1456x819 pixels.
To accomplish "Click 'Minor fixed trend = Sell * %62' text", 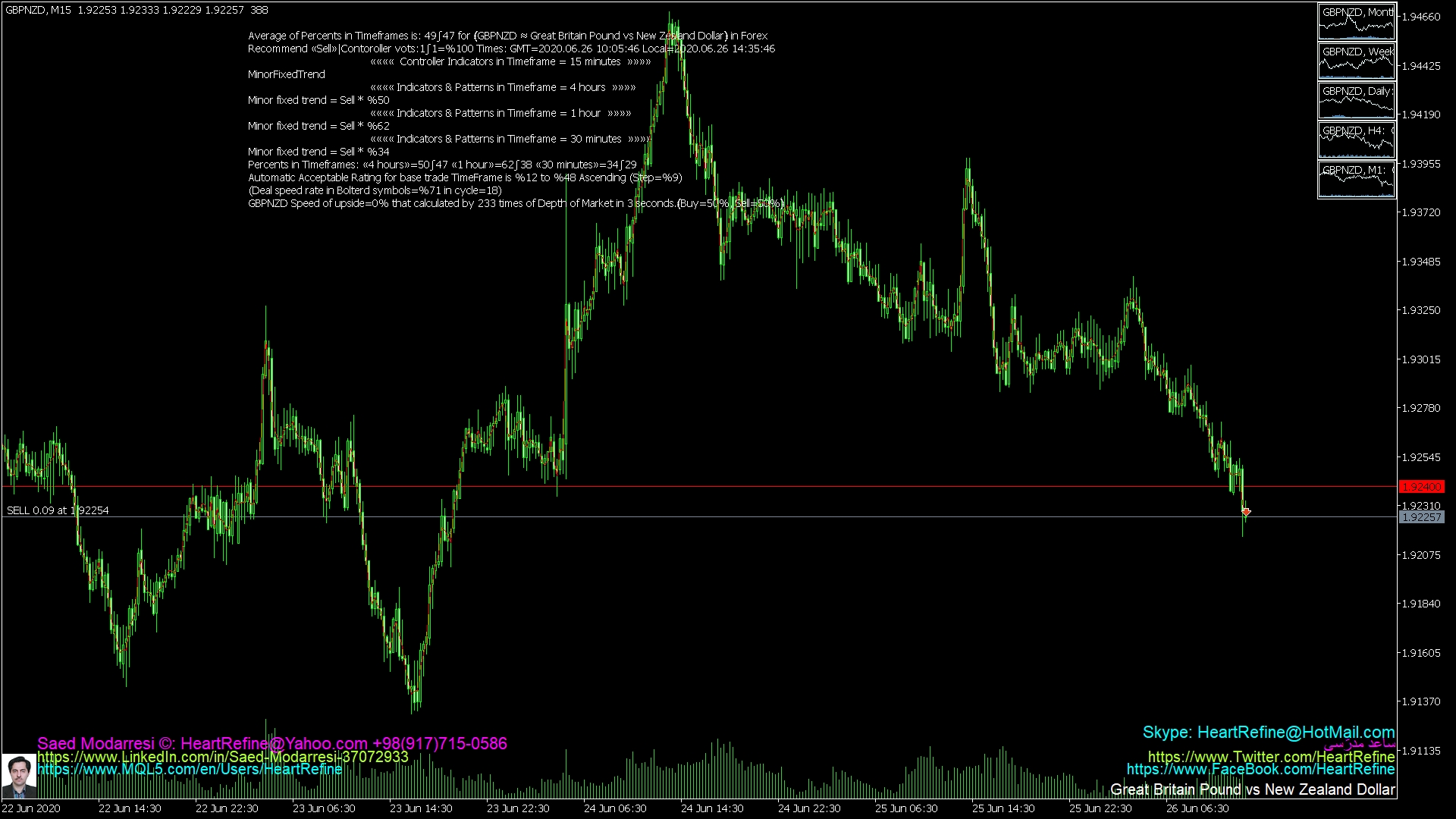I will click(x=318, y=126).
